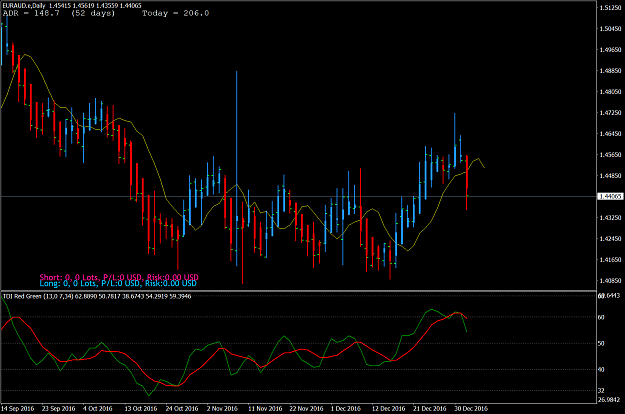
Task: Click the ADR = 148.7 readout
Action: [x=31, y=13]
